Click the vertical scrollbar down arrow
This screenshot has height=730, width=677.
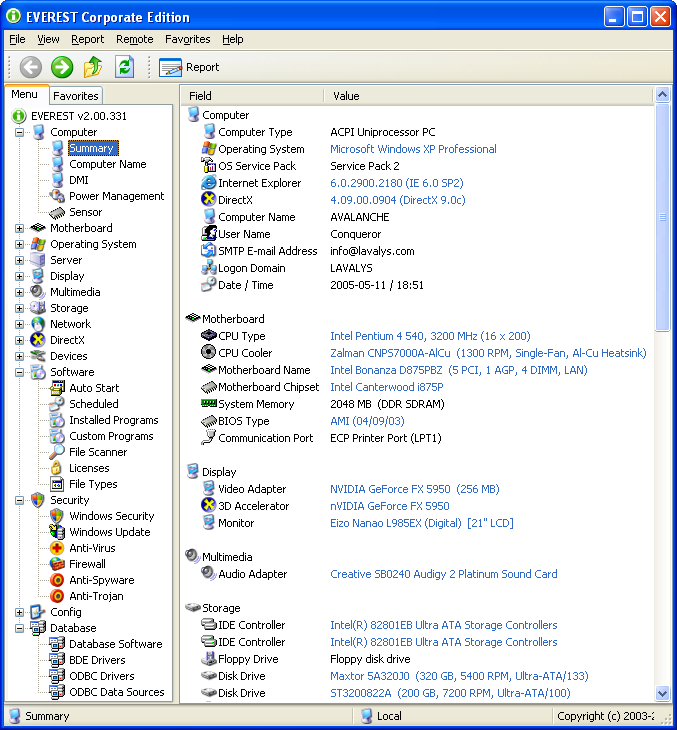click(x=662, y=693)
